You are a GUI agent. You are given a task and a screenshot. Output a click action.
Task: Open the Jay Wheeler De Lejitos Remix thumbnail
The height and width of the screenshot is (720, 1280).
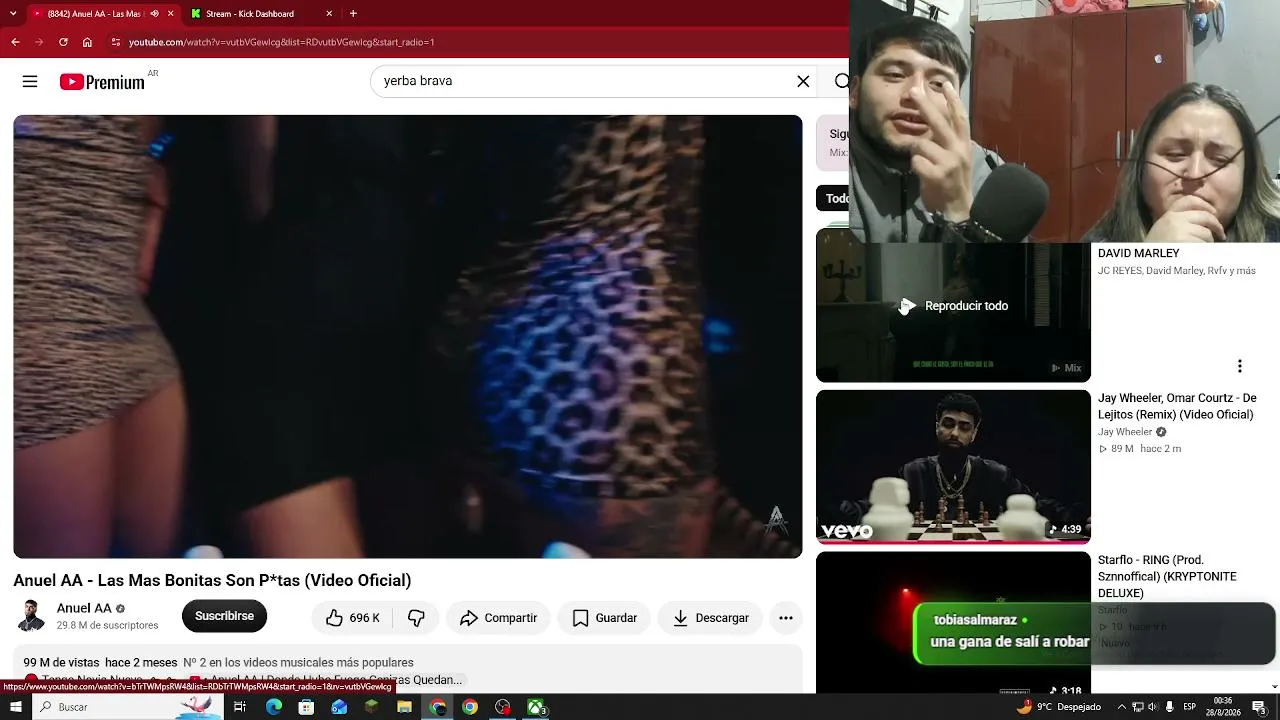953,467
